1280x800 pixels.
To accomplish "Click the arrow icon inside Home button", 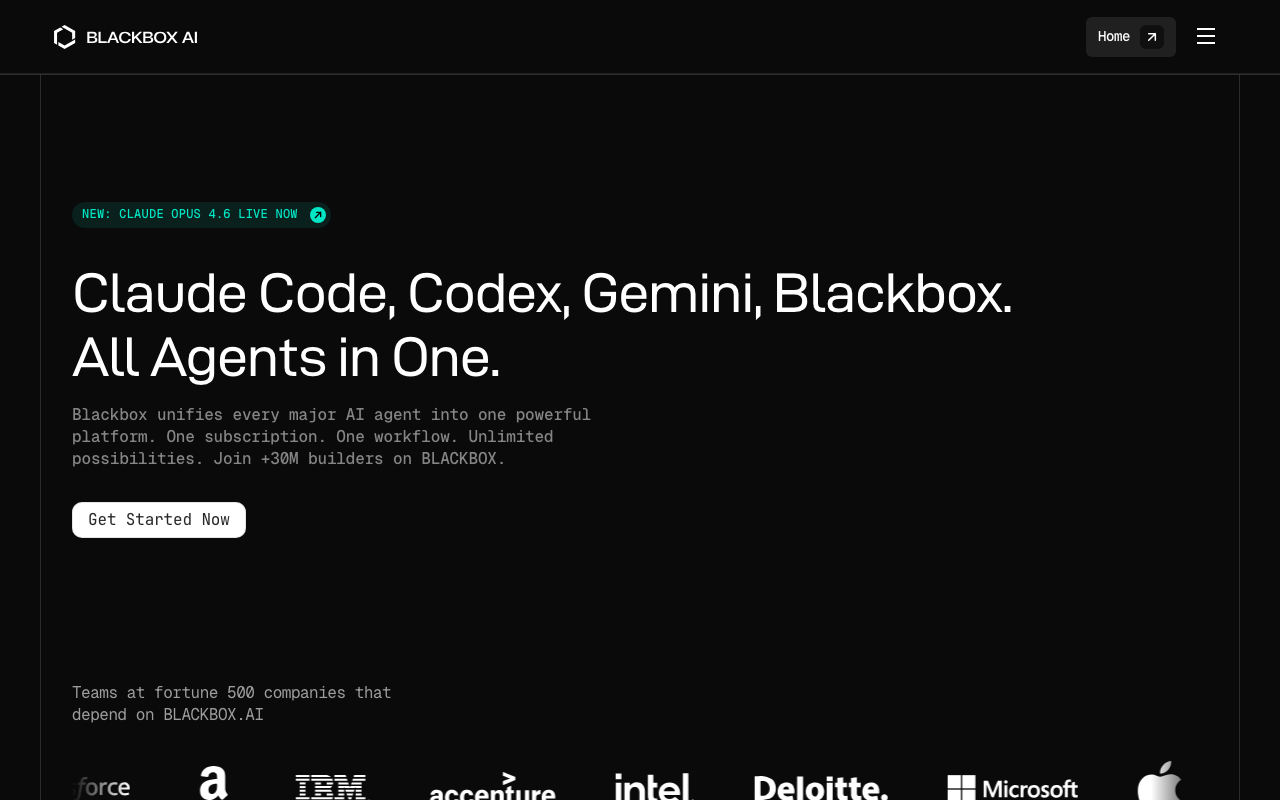I will (x=1152, y=37).
